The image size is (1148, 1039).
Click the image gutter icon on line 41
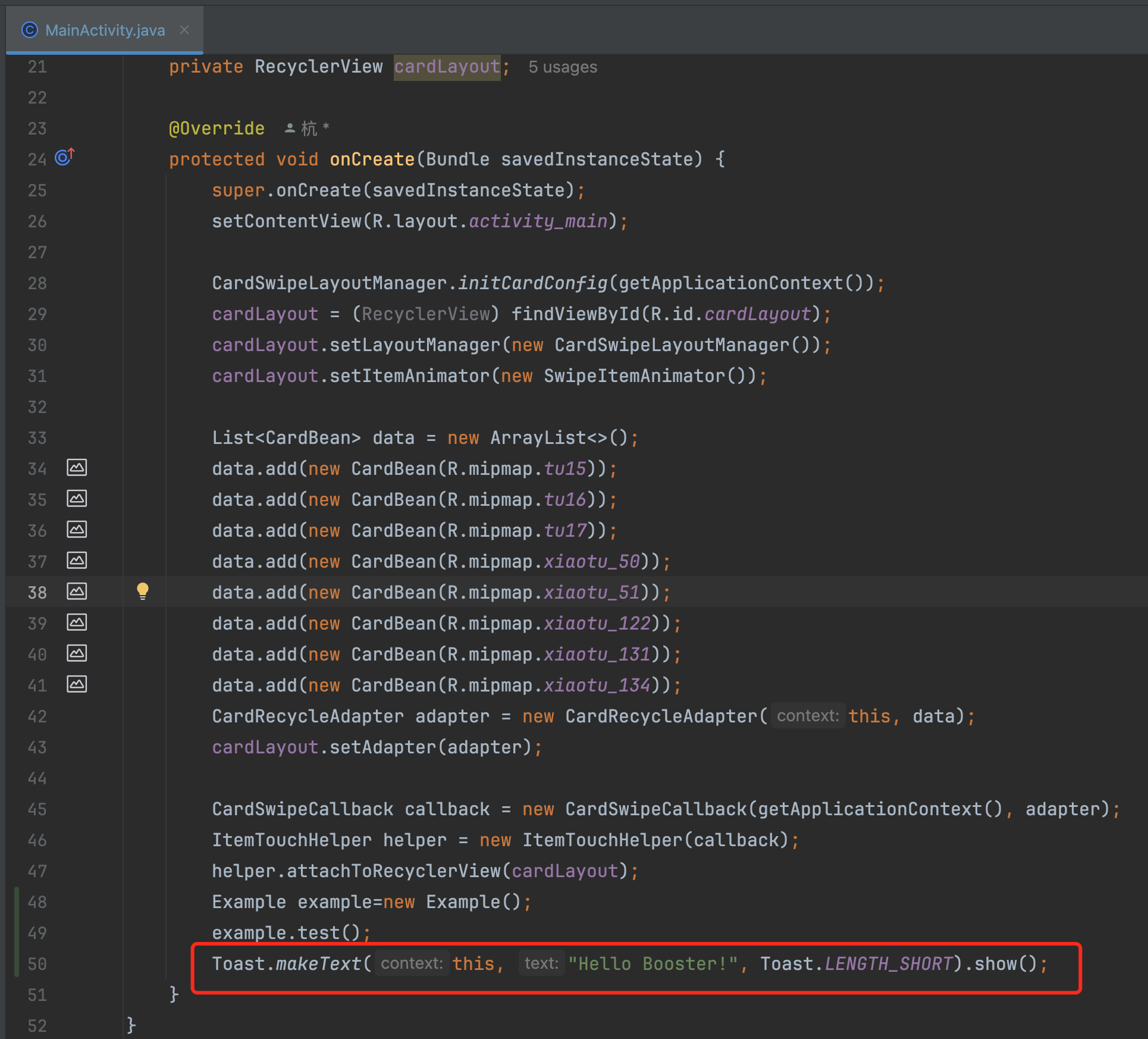click(77, 684)
